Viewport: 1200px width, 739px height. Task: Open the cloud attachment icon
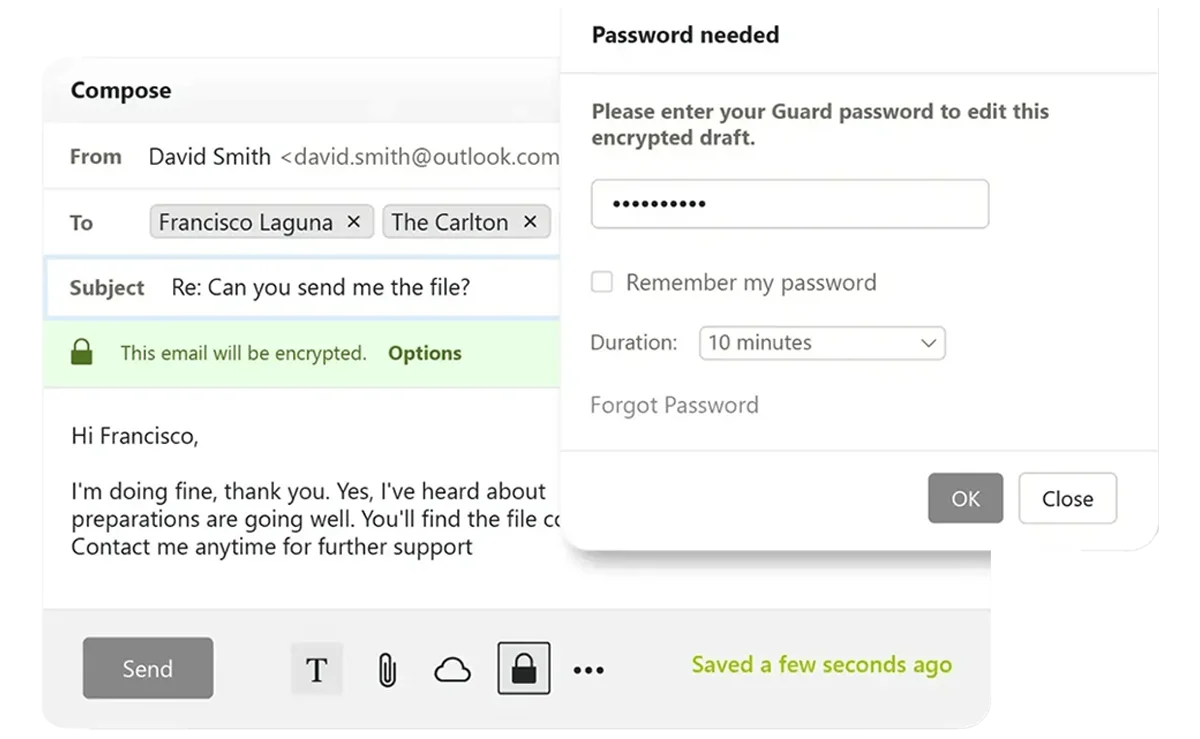[x=452, y=670]
